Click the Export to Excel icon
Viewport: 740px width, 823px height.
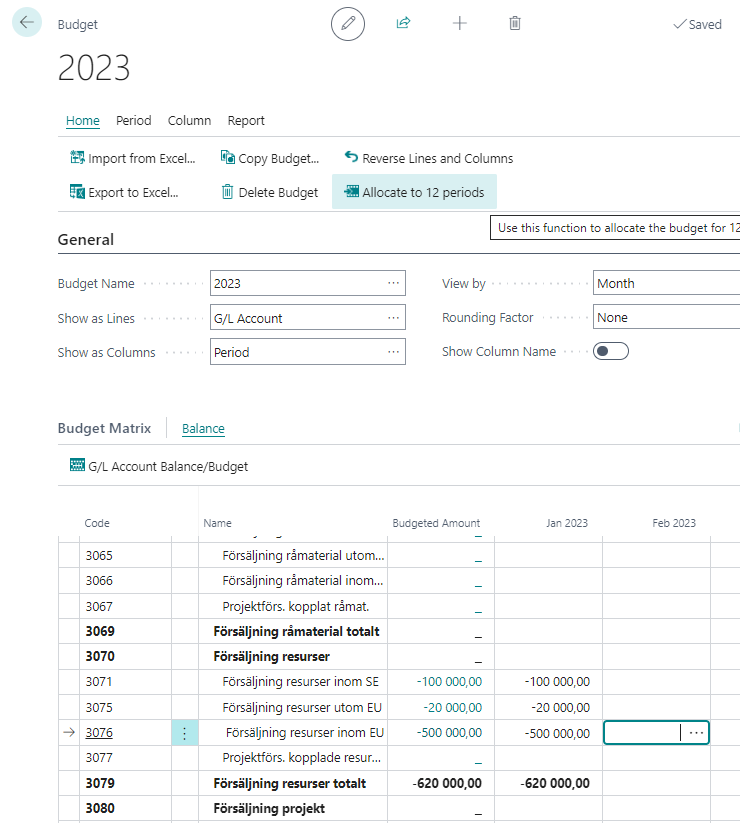pyautogui.click(x=77, y=192)
